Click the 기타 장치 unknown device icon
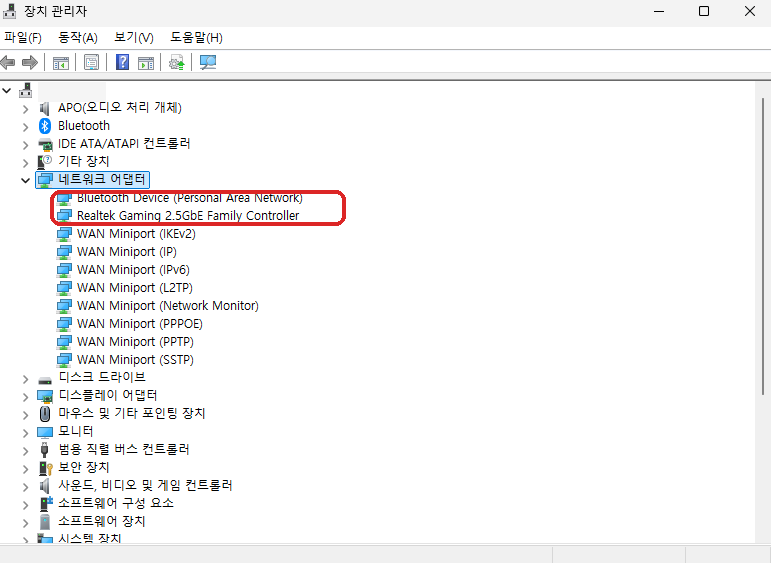 tap(45, 162)
